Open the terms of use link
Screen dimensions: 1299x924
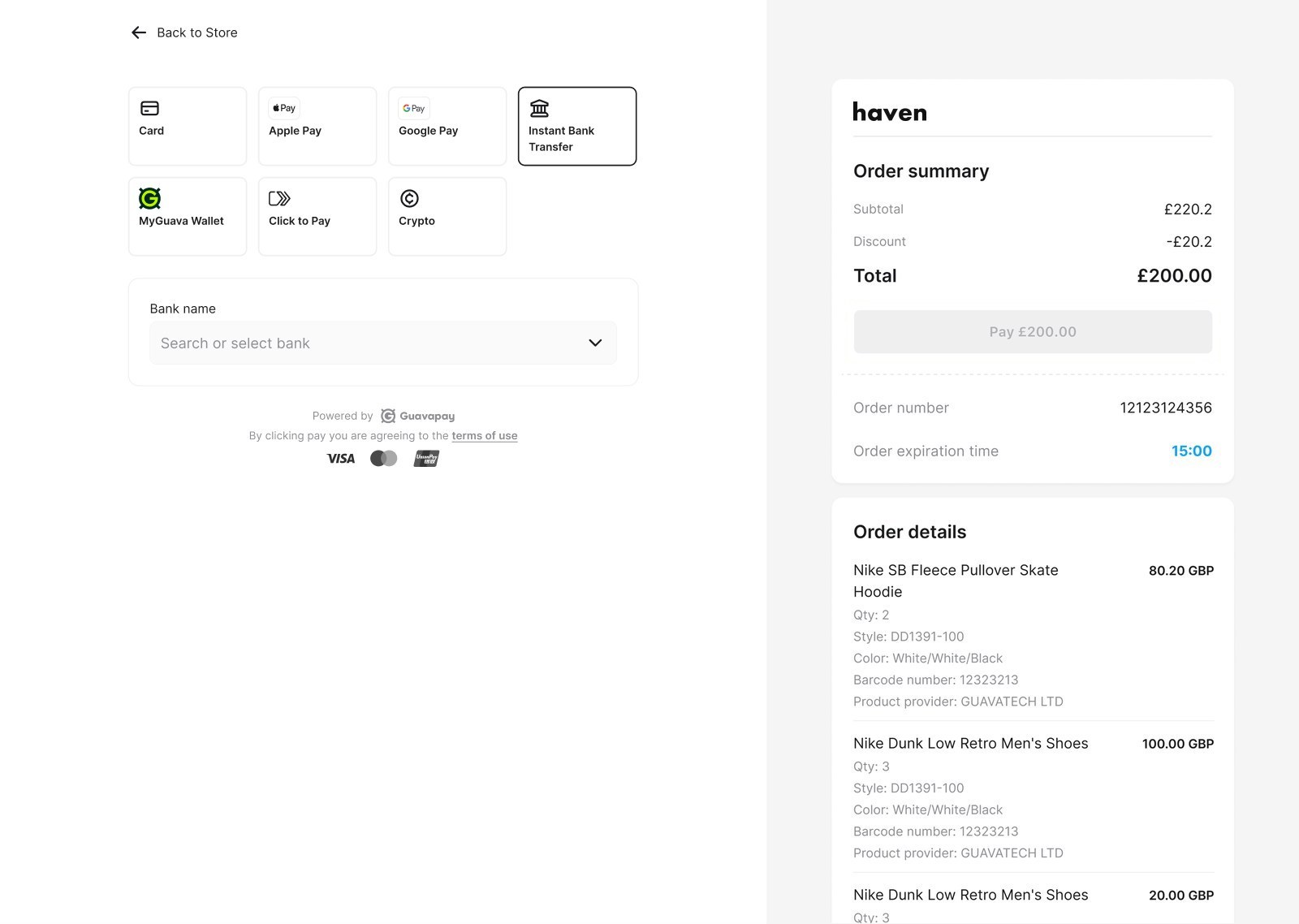(x=485, y=436)
